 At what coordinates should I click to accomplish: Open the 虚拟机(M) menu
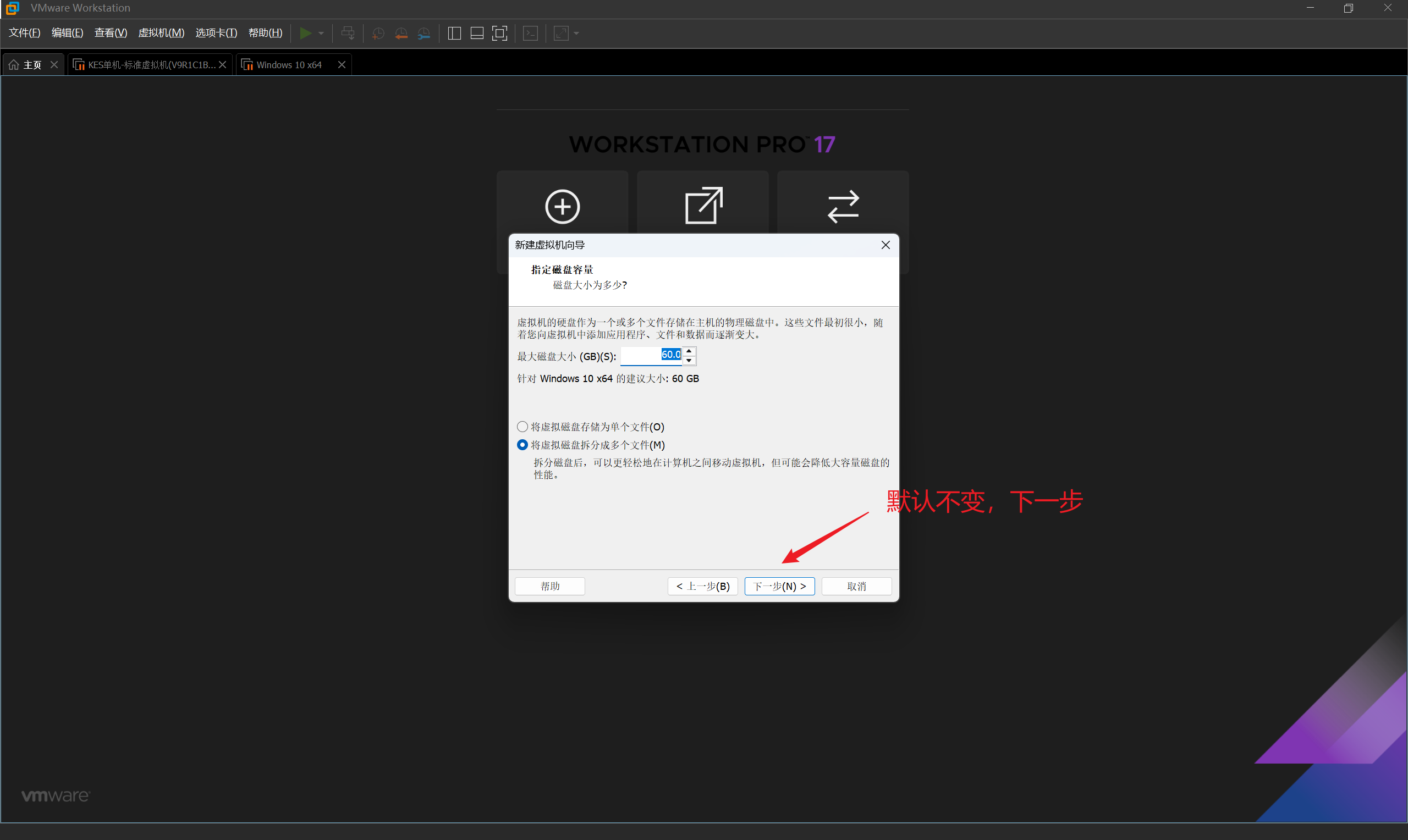click(161, 33)
